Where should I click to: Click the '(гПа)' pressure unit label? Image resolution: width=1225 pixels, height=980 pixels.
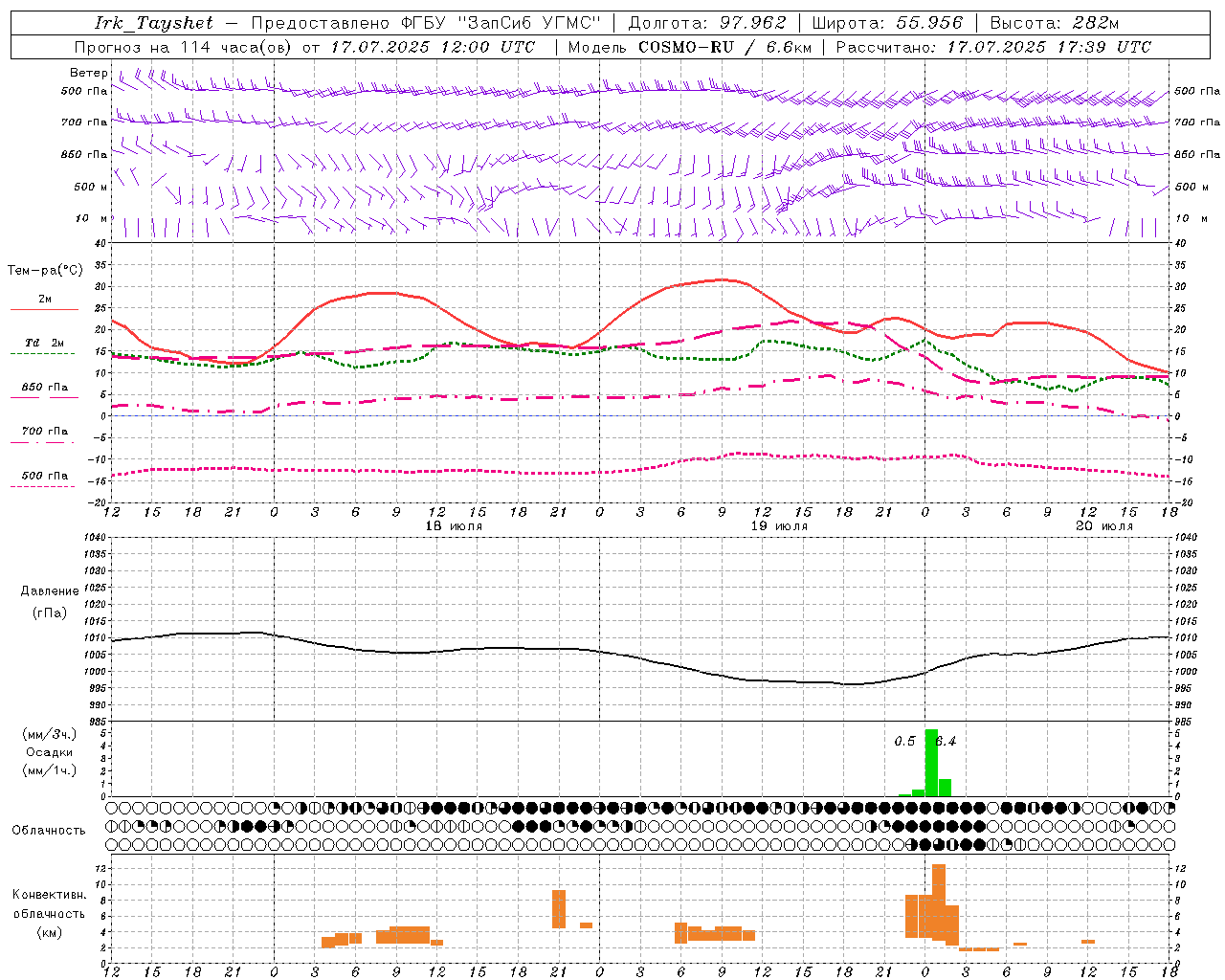(x=50, y=613)
